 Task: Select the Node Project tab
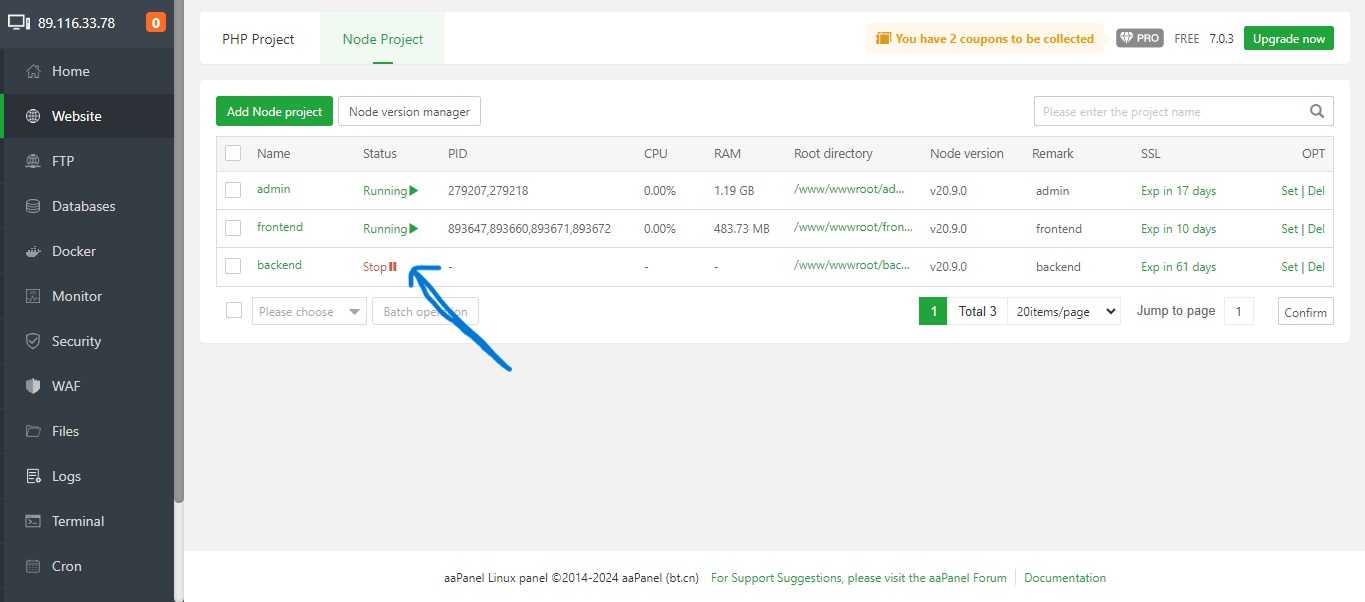click(x=383, y=39)
